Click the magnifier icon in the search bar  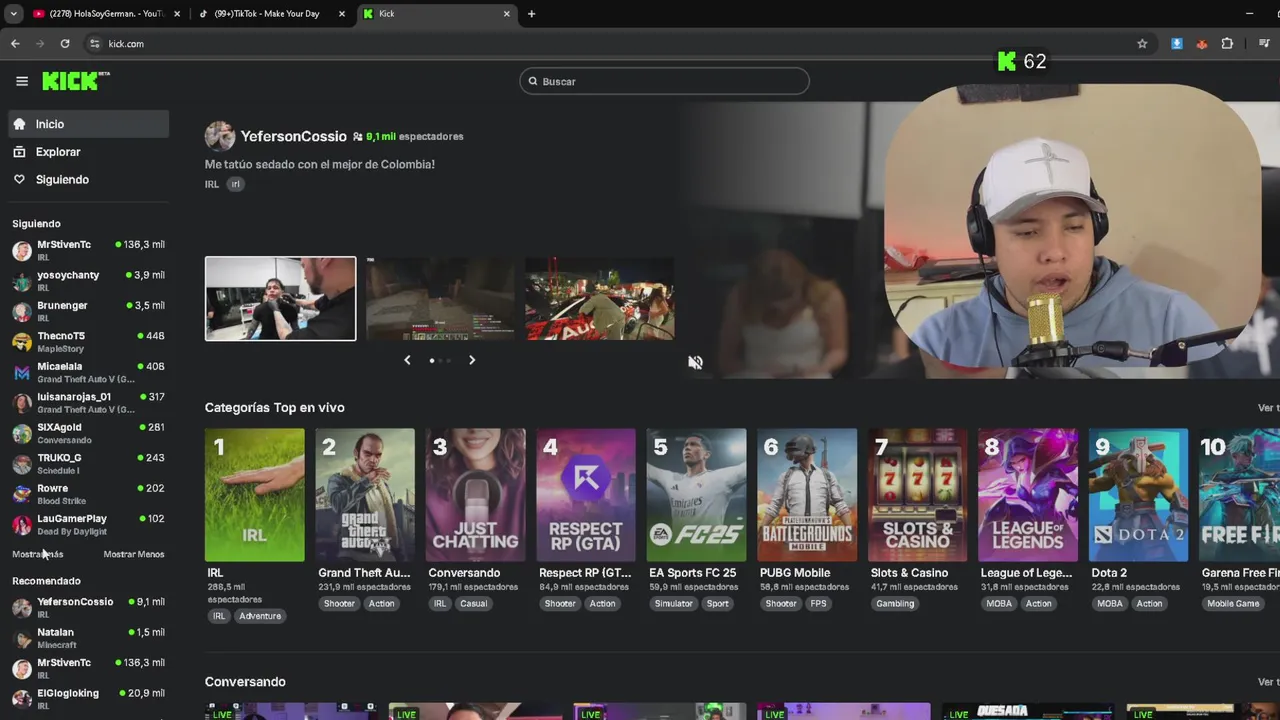533,81
